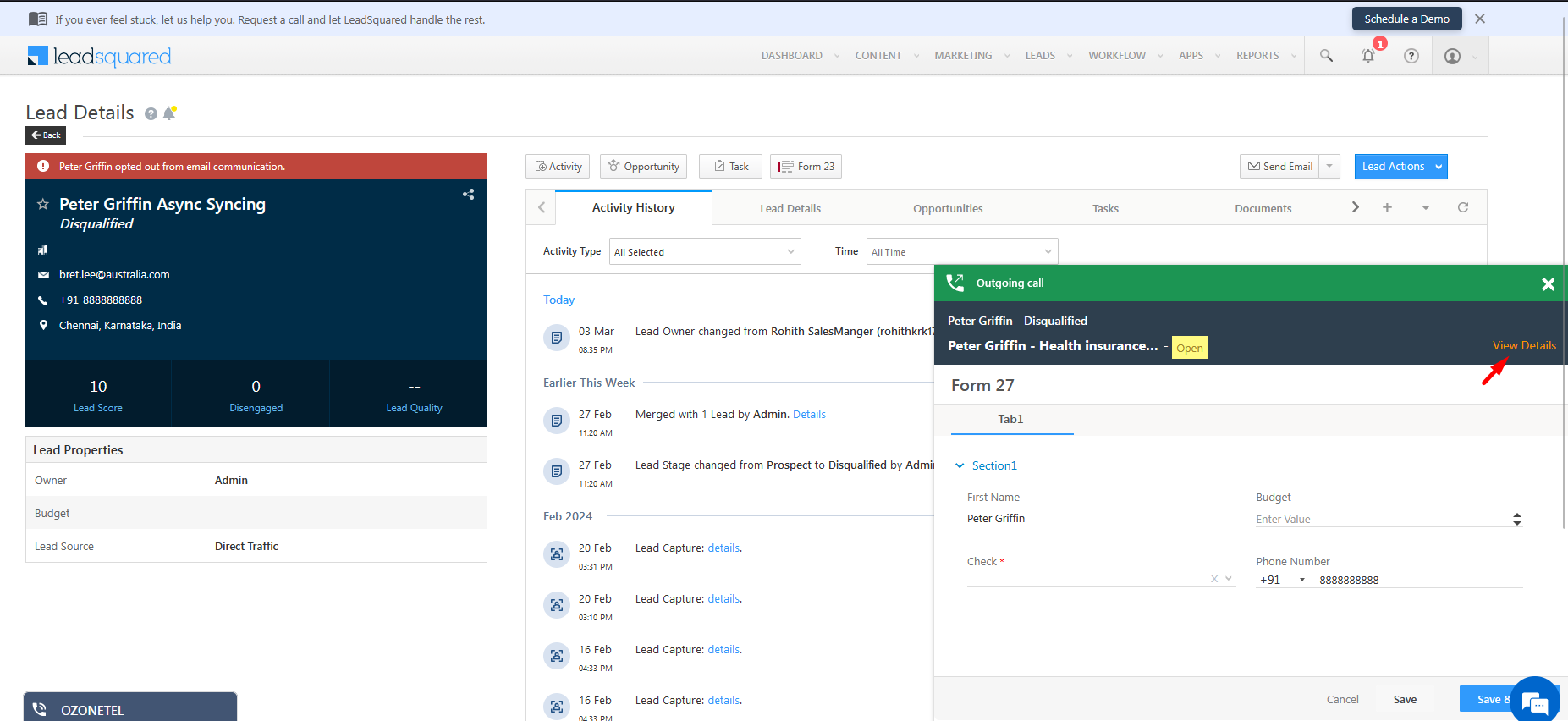Add a new tab with plus icon

(1387, 207)
